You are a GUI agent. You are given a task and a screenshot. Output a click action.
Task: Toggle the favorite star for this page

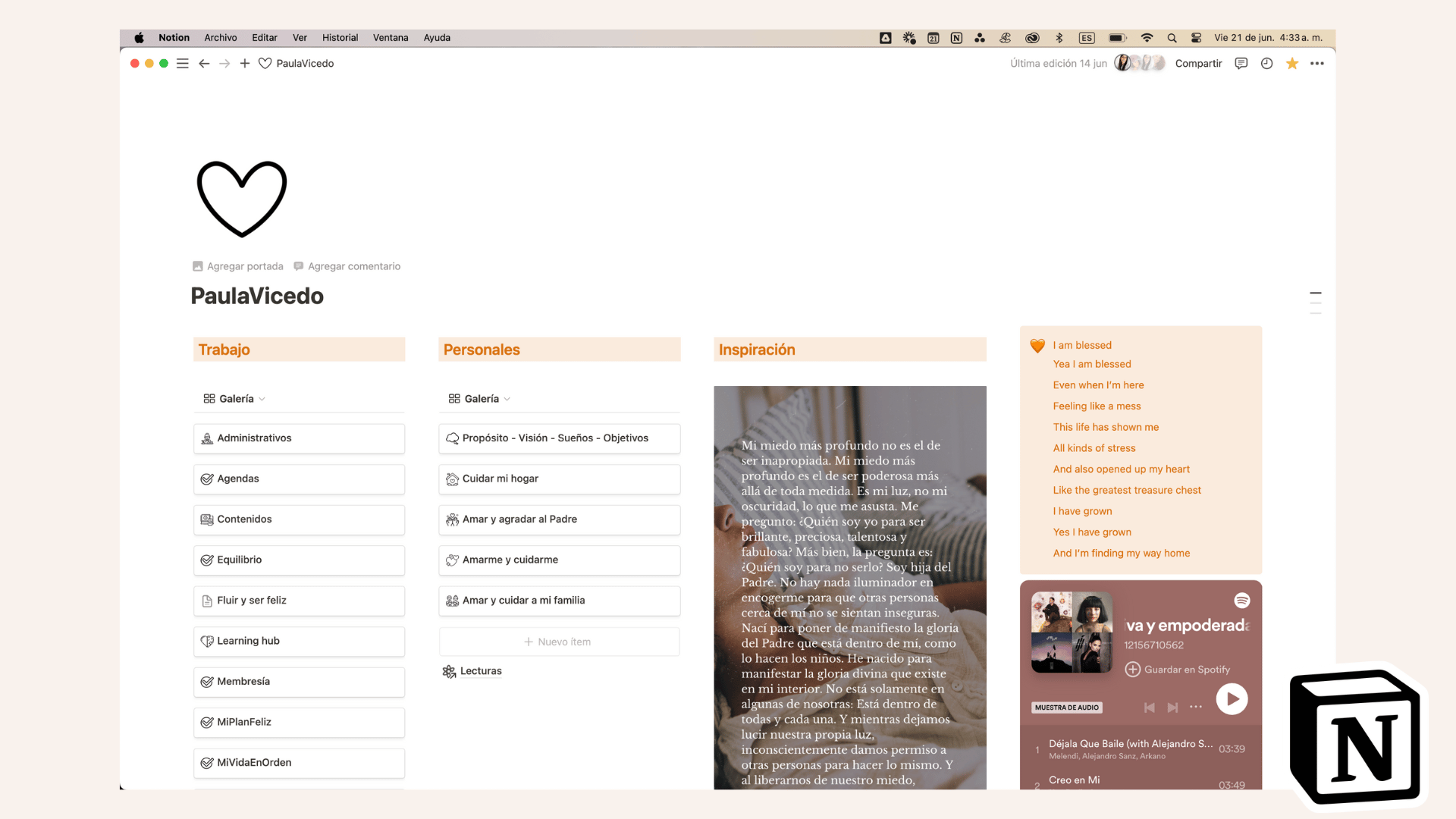pyautogui.click(x=1292, y=64)
